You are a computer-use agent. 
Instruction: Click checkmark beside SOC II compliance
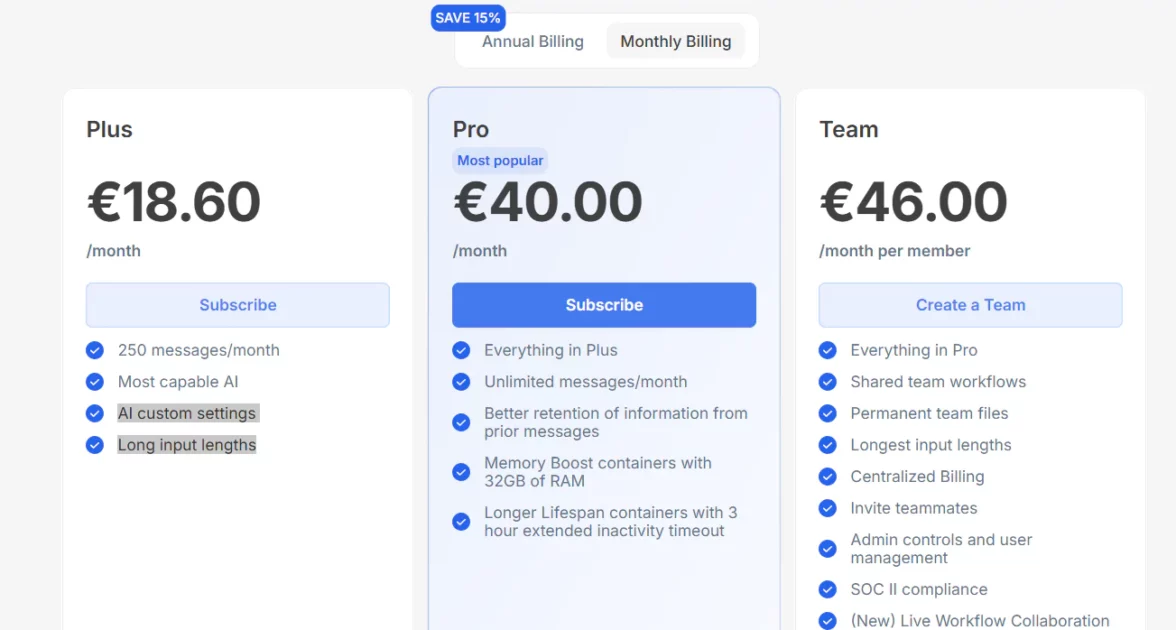click(828, 590)
